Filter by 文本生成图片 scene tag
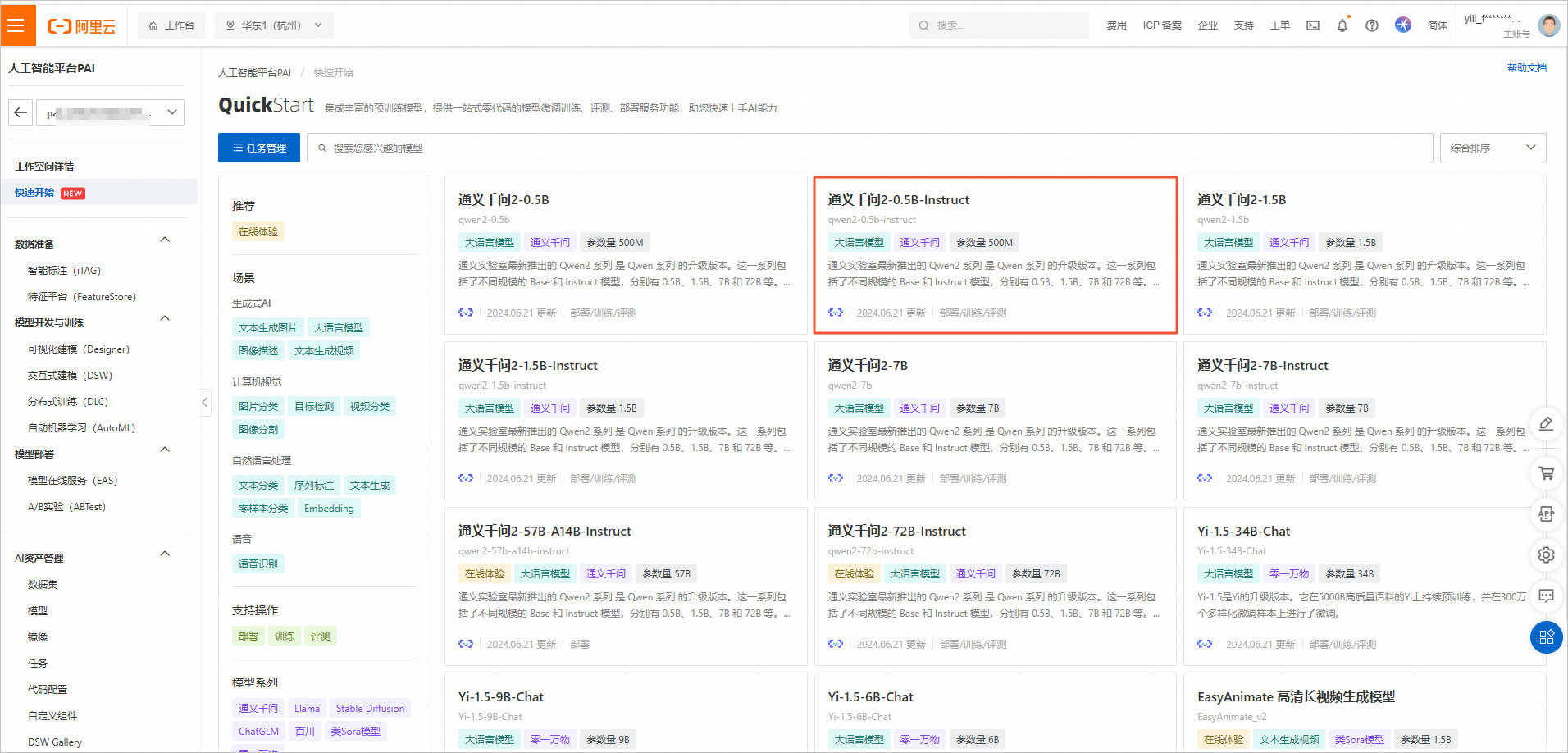This screenshot has width=1568, height=753. (268, 328)
